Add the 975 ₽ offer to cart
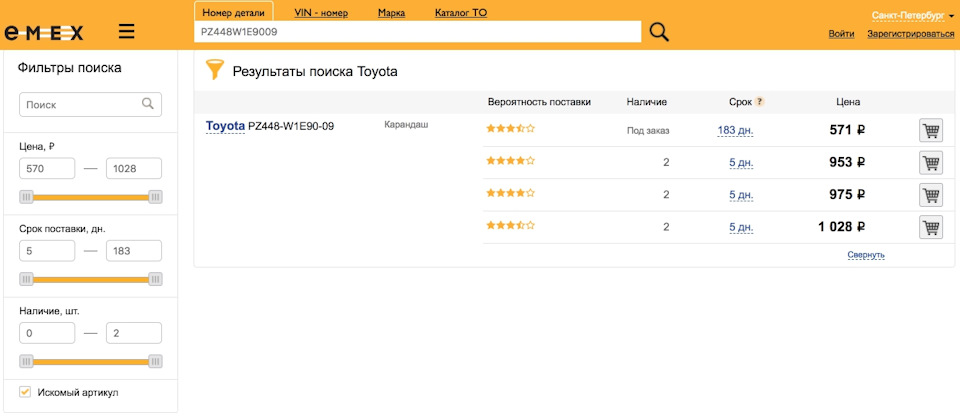This screenshot has width=960, height=419. pyautogui.click(x=931, y=195)
